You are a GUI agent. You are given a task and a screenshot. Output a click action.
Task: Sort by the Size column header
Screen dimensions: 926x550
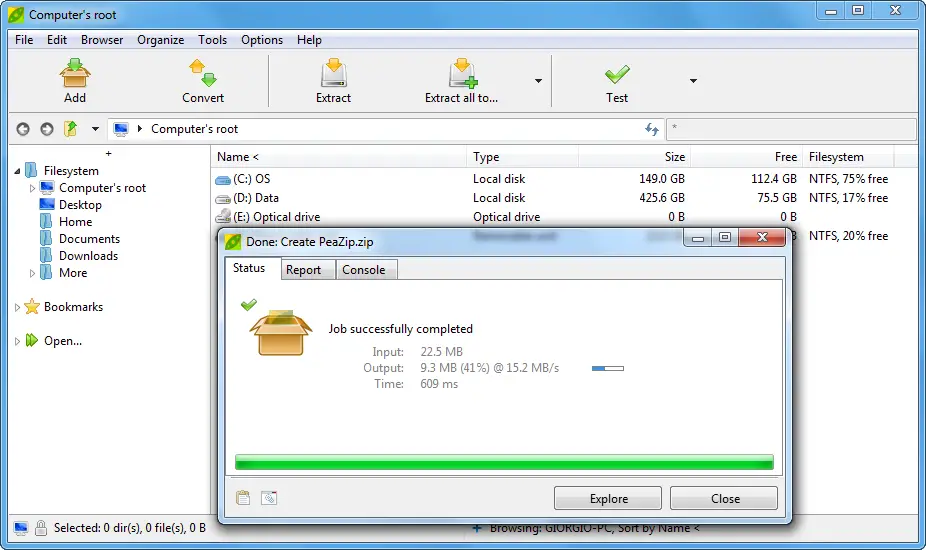tap(635, 157)
